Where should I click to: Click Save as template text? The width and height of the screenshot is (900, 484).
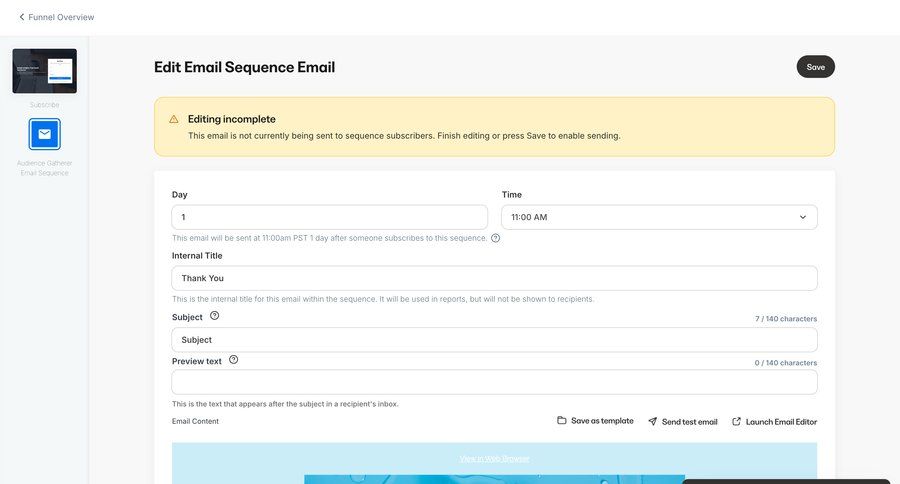point(602,421)
